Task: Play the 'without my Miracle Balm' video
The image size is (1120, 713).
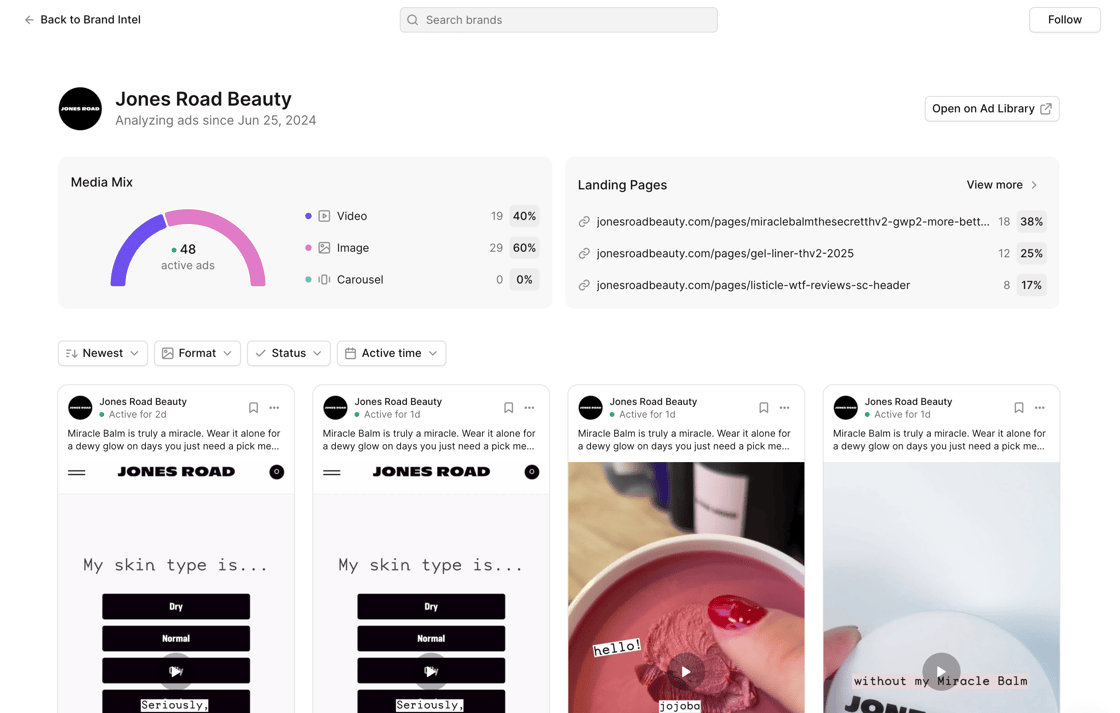Action: click(x=940, y=671)
